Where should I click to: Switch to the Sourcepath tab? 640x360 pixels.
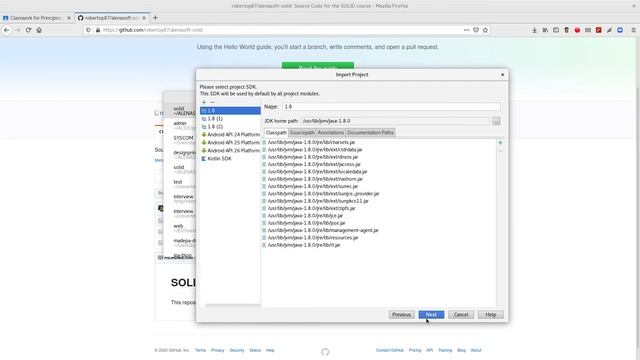pyautogui.click(x=302, y=133)
